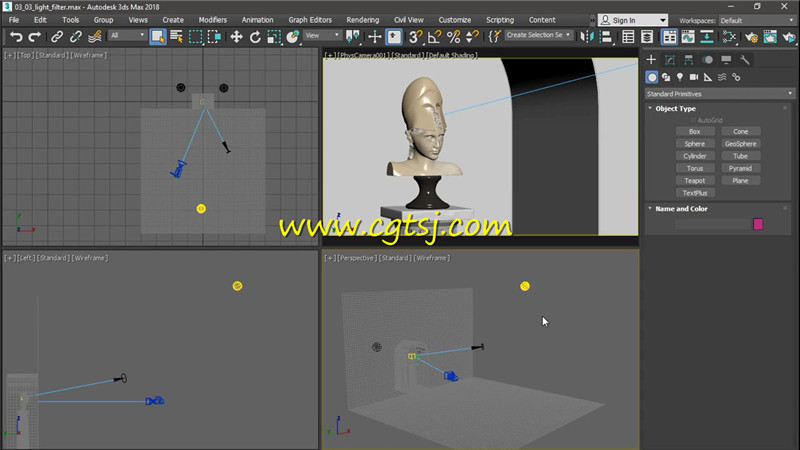Open the View reference coordinate dropdown
Image resolution: width=800 pixels, height=450 pixels.
[322, 35]
